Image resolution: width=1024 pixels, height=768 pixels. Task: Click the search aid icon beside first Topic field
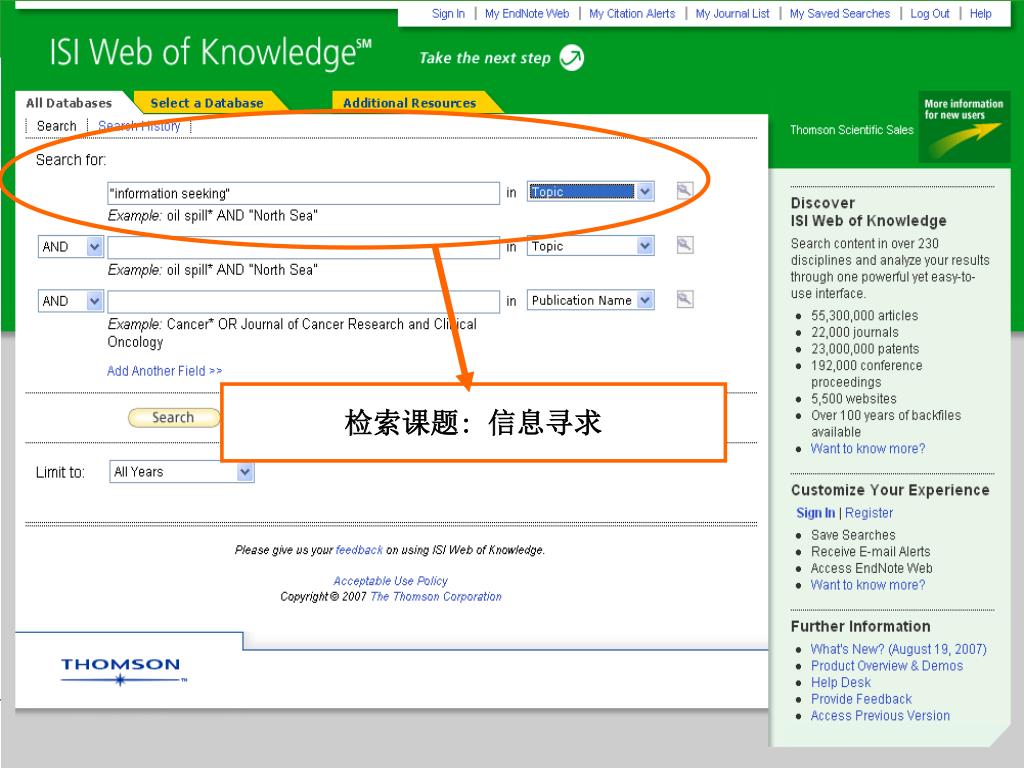click(684, 191)
